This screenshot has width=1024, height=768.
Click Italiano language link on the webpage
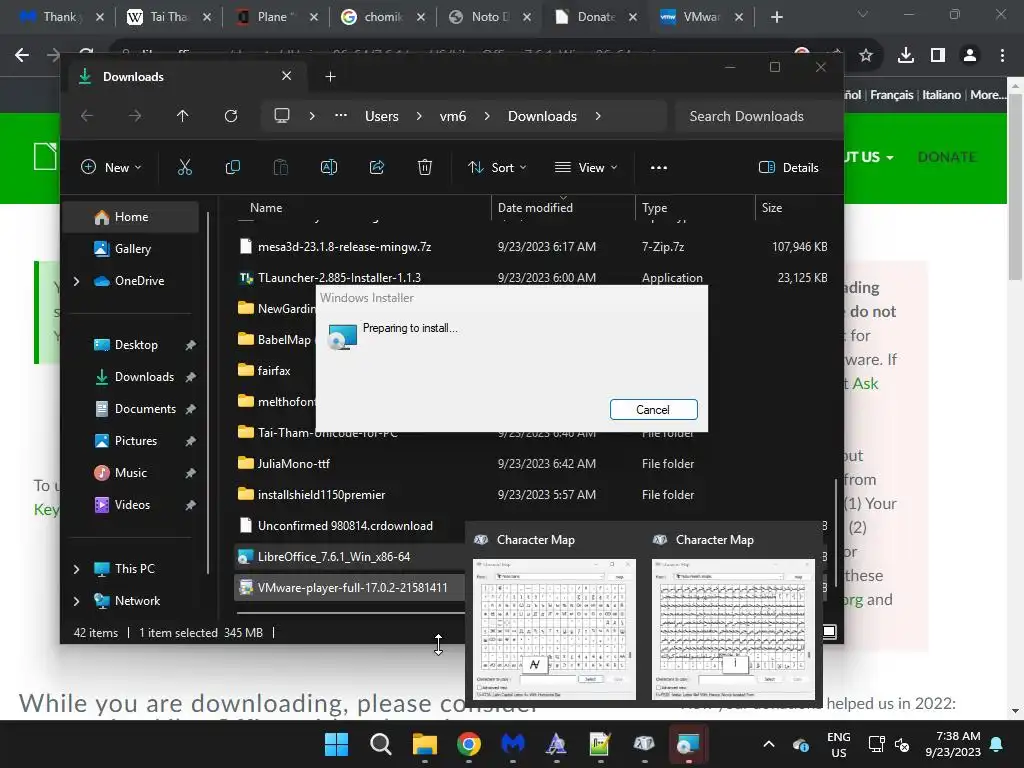coord(941,95)
